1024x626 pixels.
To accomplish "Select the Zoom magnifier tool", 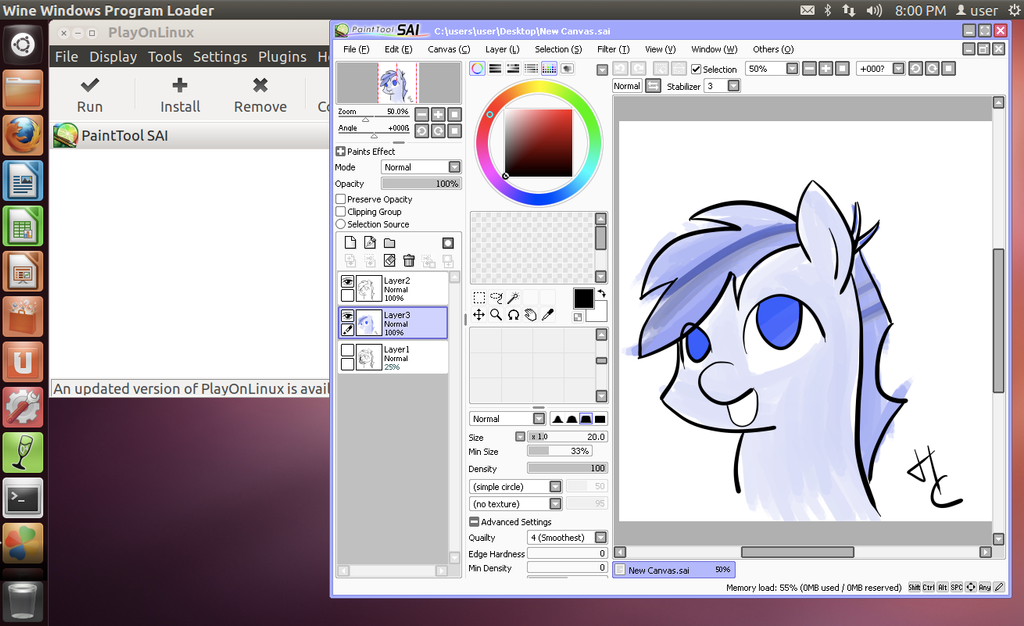I will [496, 314].
